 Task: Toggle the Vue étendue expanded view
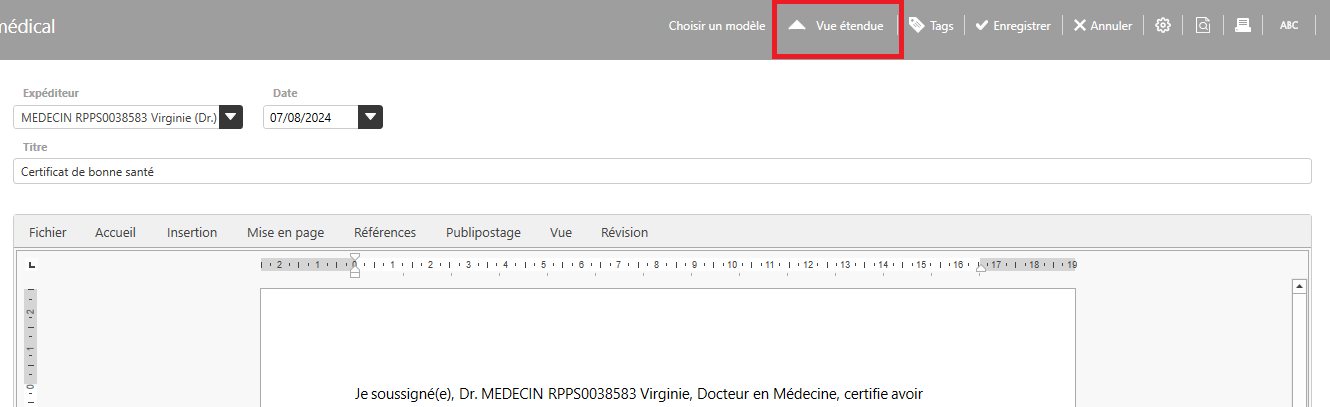pyautogui.click(x=838, y=26)
